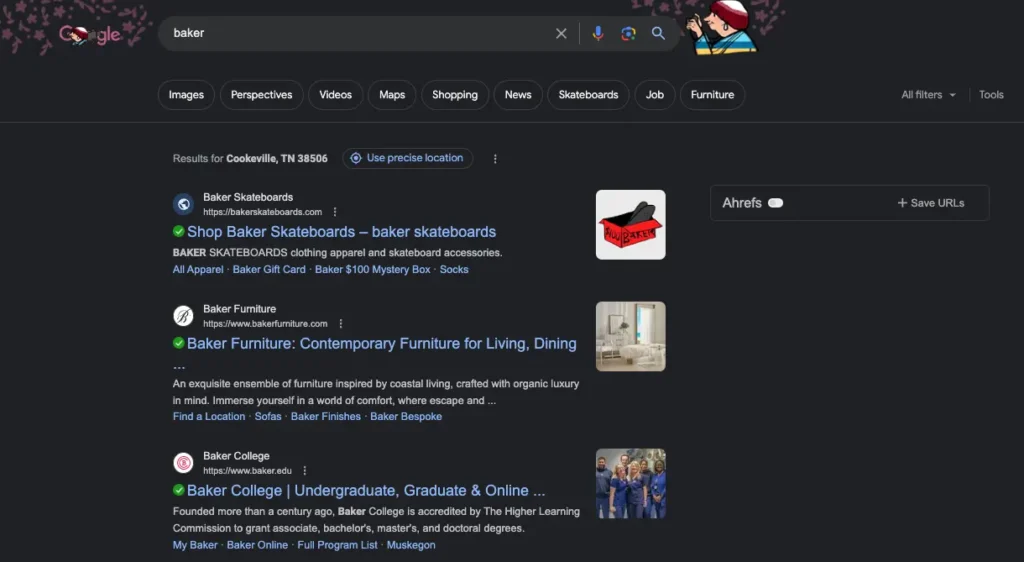The height and width of the screenshot is (562, 1024).
Task: Open Baker Furniture: Contemporary Furniture result link
Action: pyautogui.click(x=381, y=343)
